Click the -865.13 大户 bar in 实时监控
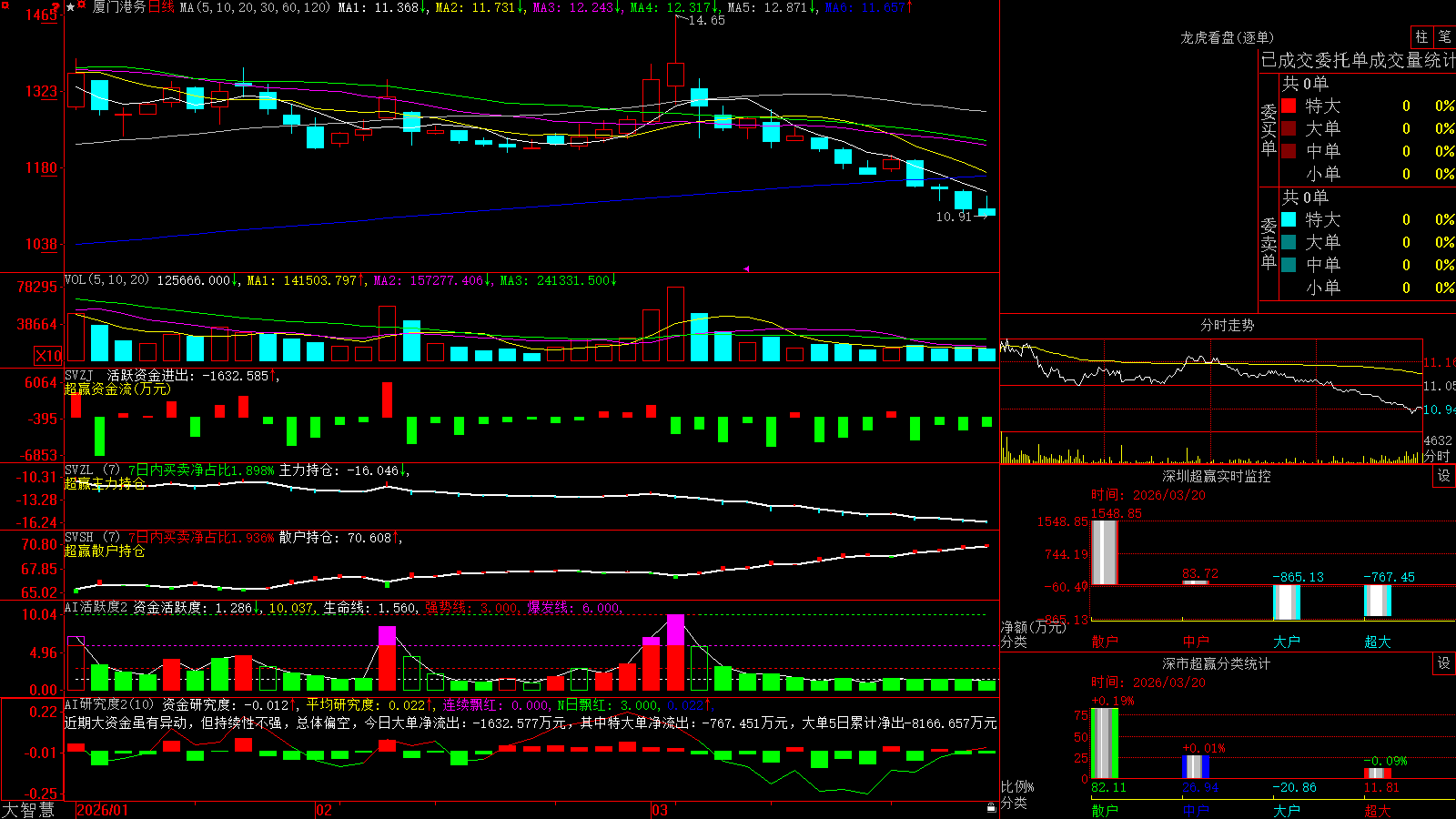1456x819 pixels. tap(1287, 602)
